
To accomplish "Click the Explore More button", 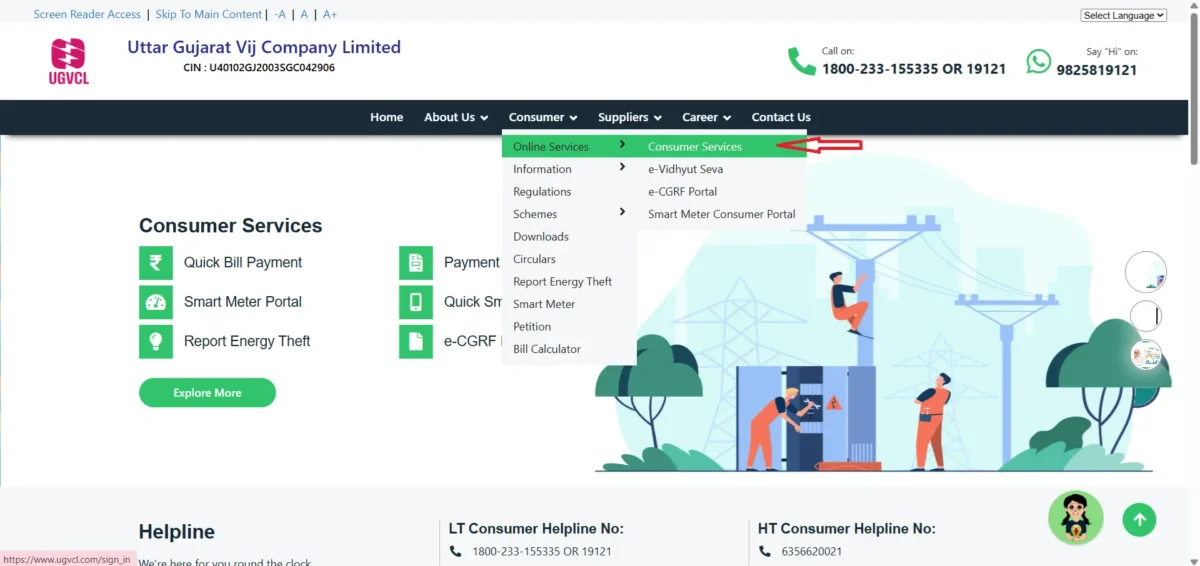I will (207, 393).
